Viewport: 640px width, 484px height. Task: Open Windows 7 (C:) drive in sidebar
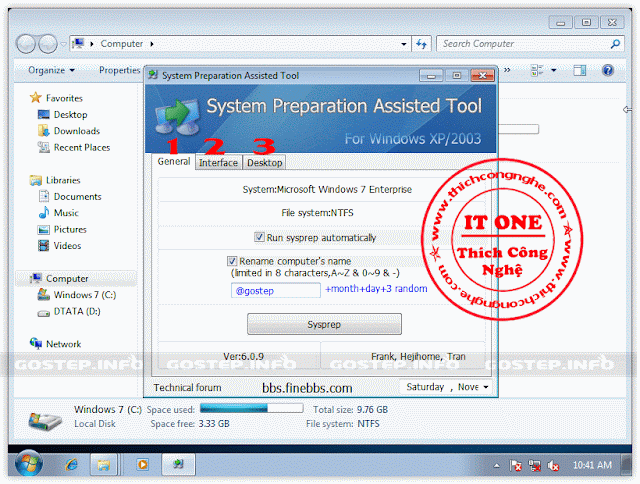[84, 295]
